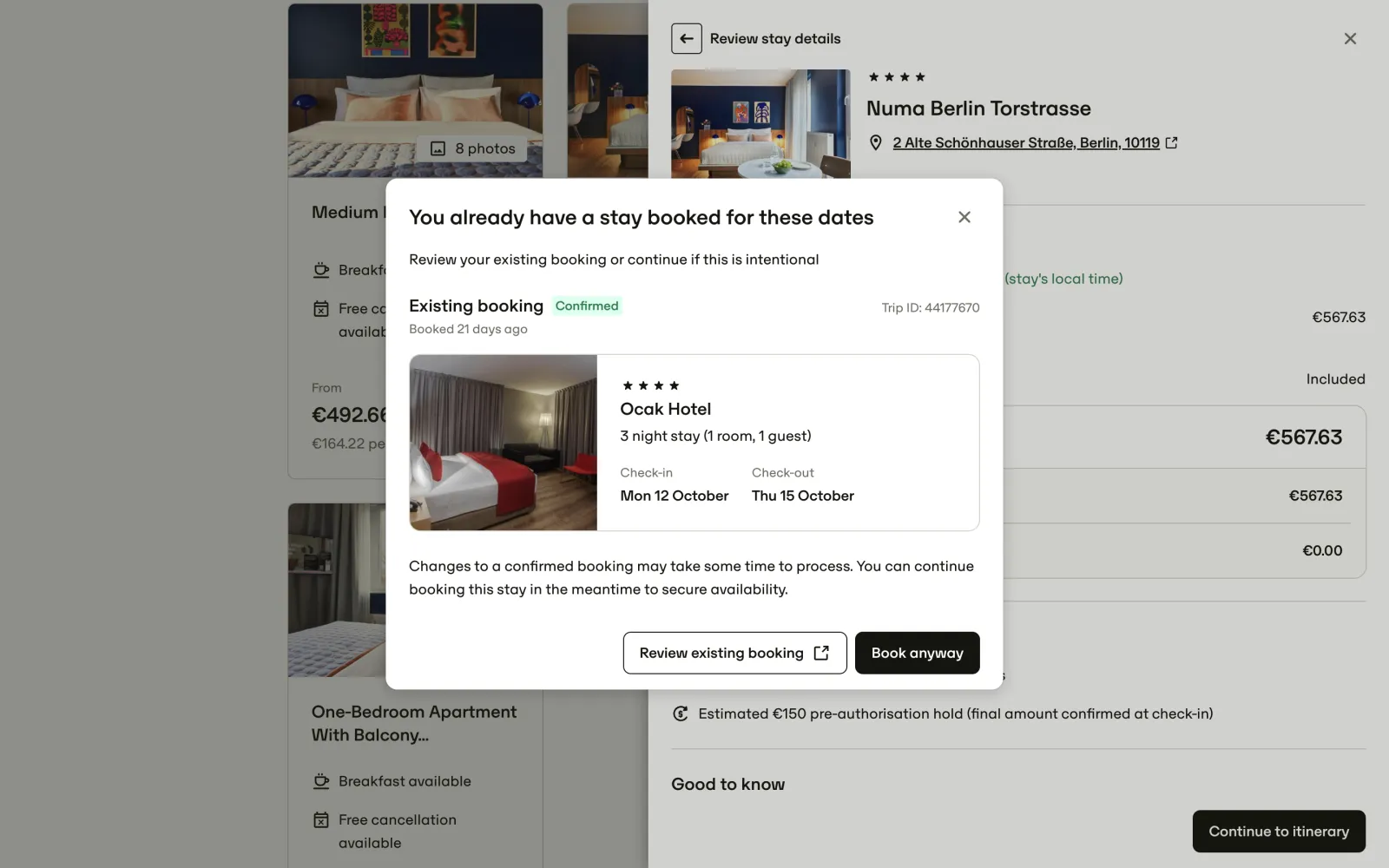
Task: Open the 8 photos gallery
Action: point(474,148)
